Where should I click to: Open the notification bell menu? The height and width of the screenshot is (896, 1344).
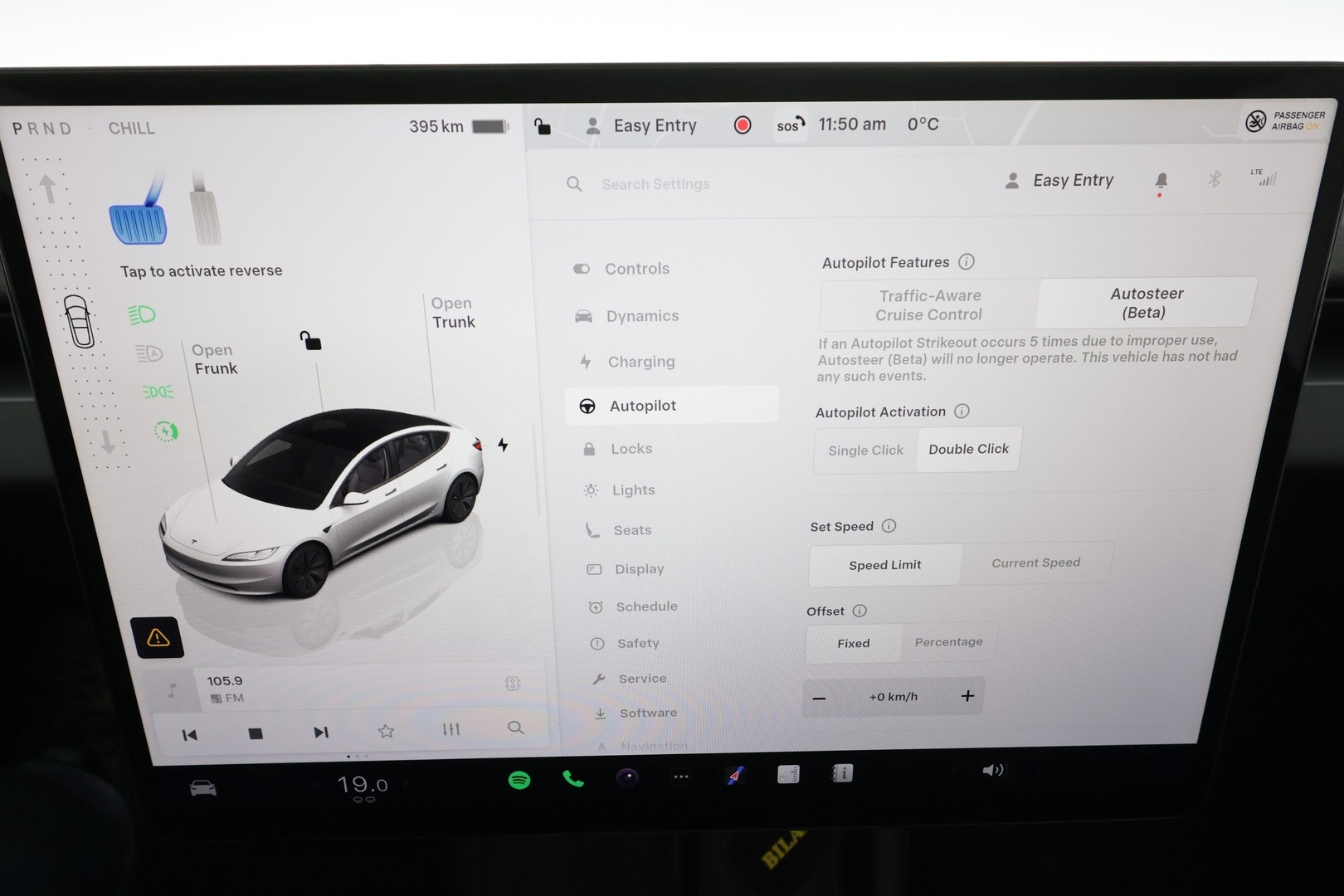[1161, 180]
